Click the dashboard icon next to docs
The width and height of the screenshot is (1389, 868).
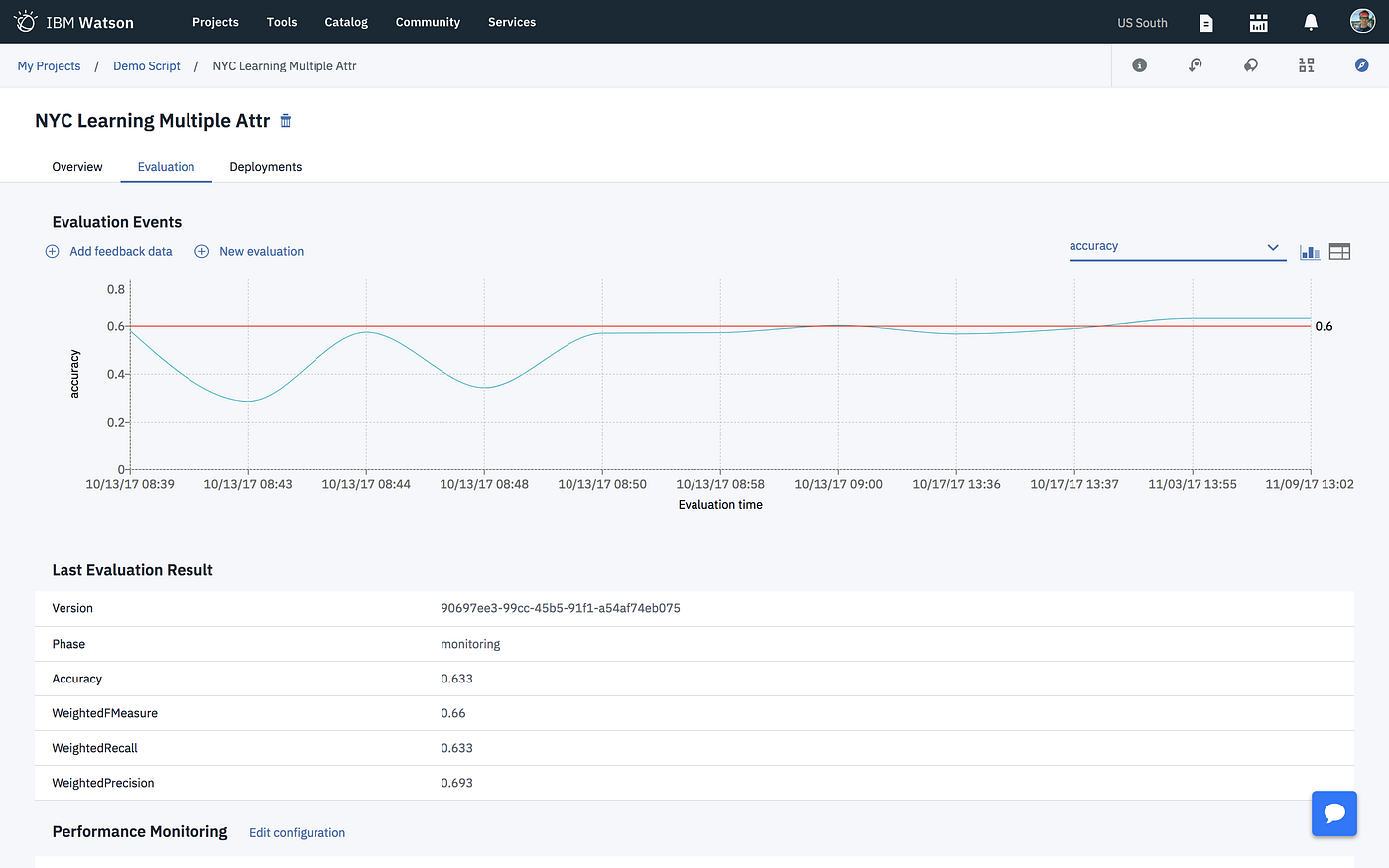click(1258, 22)
